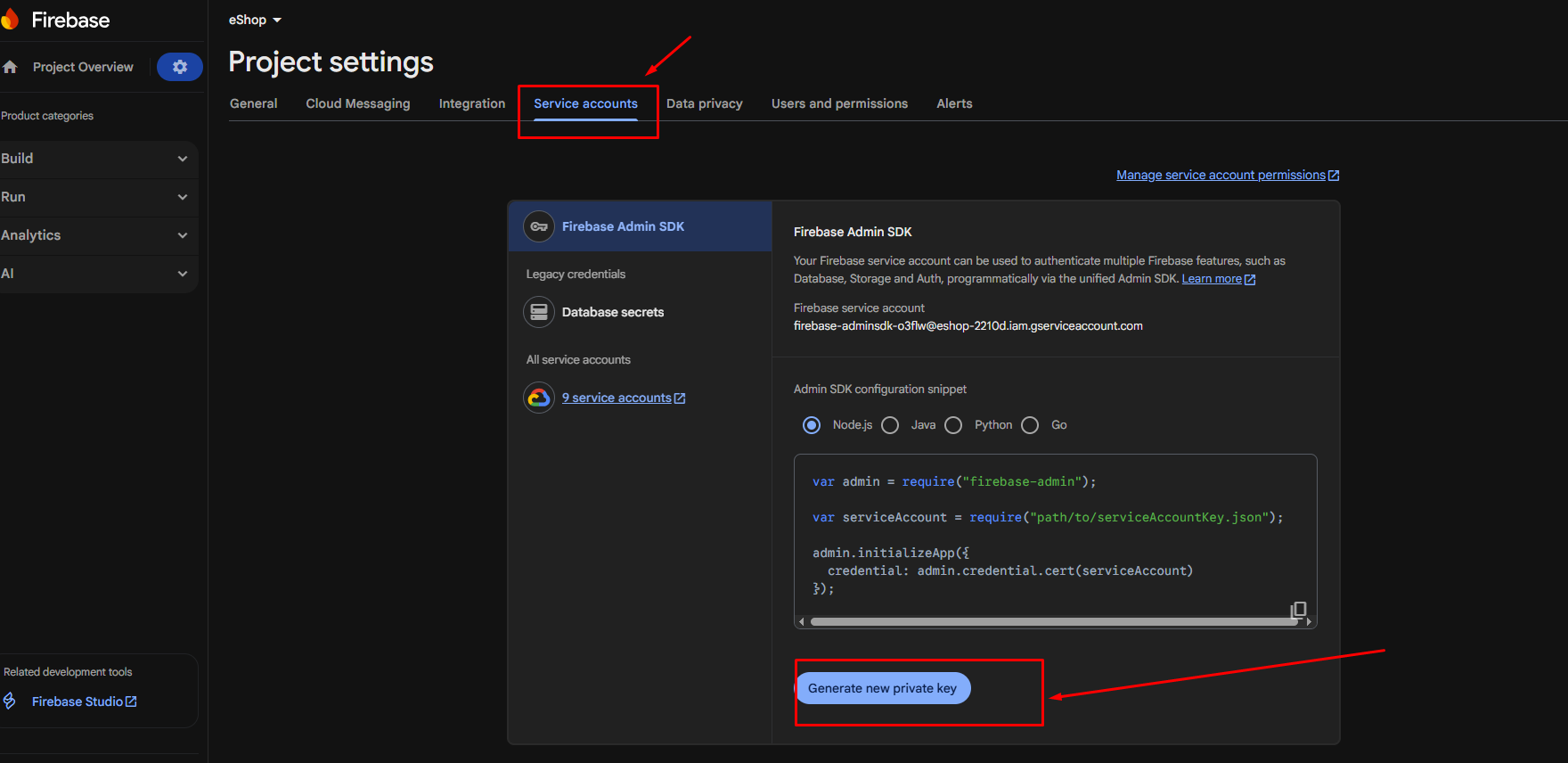This screenshot has height=763, width=1568.
Task: Copy the code snippet with copy icon
Action: [x=1298, y=610]
